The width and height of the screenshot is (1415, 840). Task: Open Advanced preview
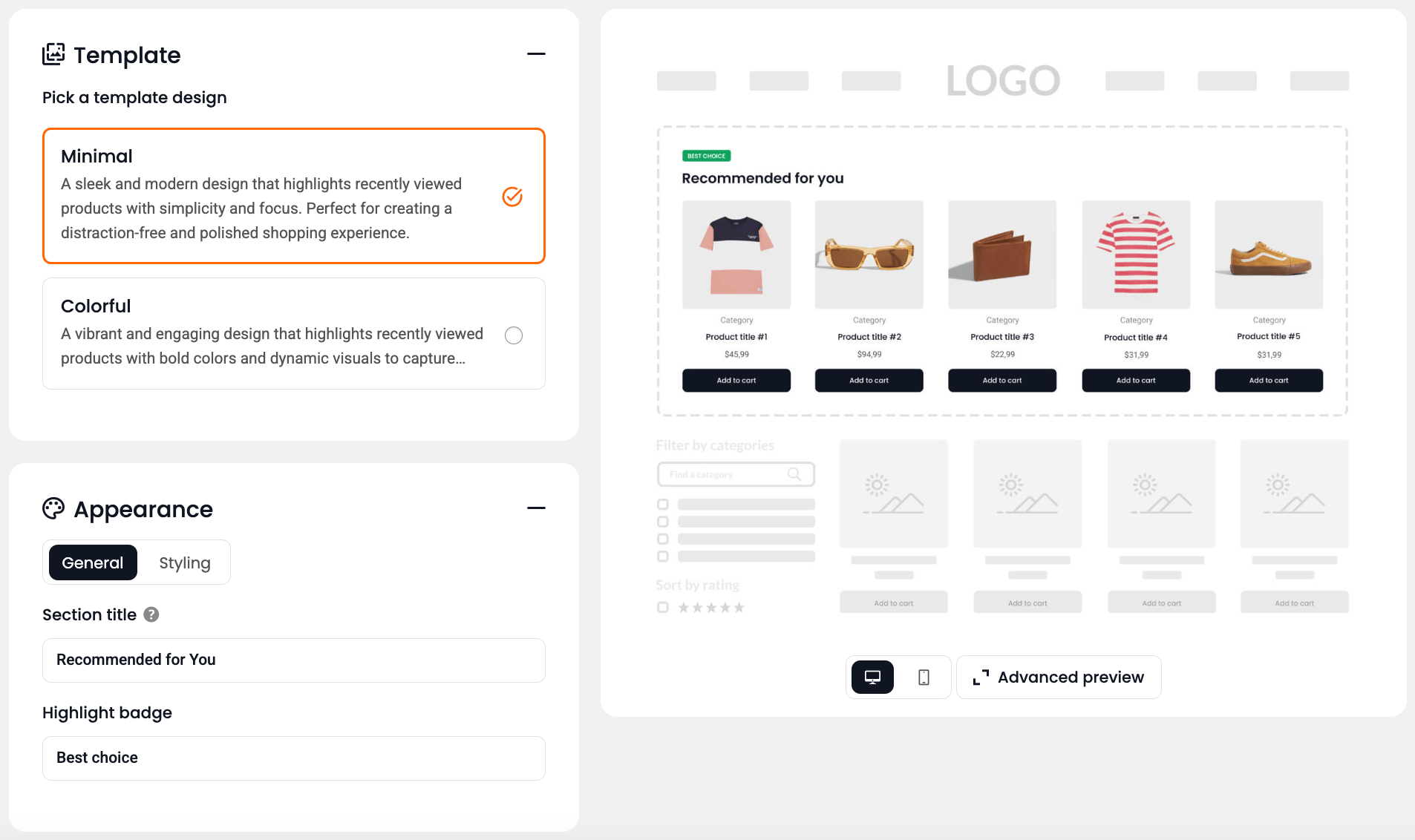pyautogui.click(x=1059, y=677)
